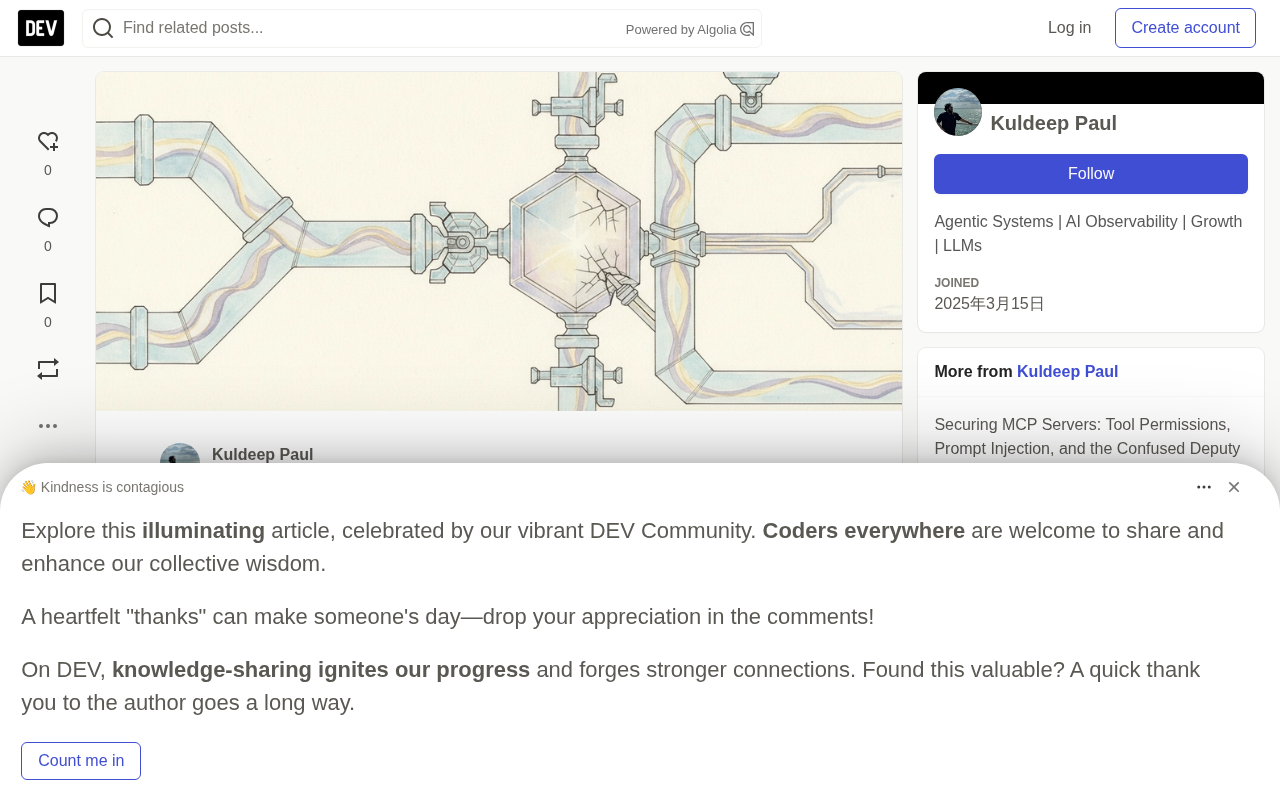1280x800 pixels.
Task: Open the Kuldeep Paul link in More from
Action: [x=1067, y=372]
